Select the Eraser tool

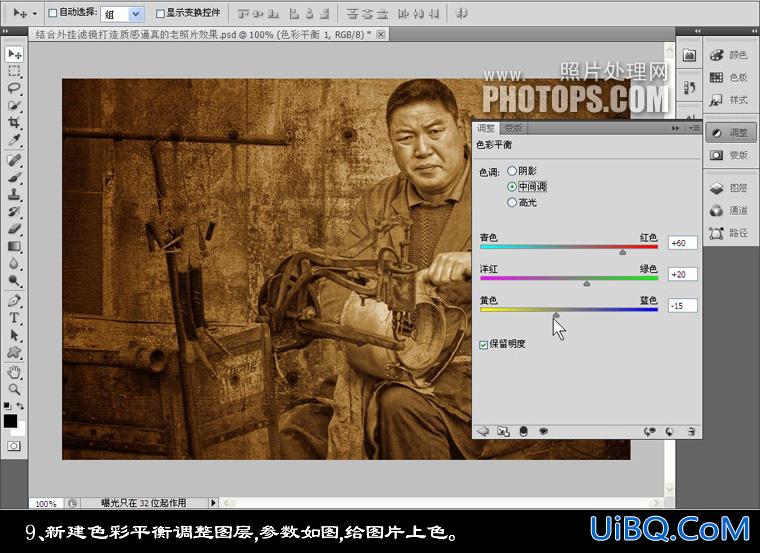14,229
